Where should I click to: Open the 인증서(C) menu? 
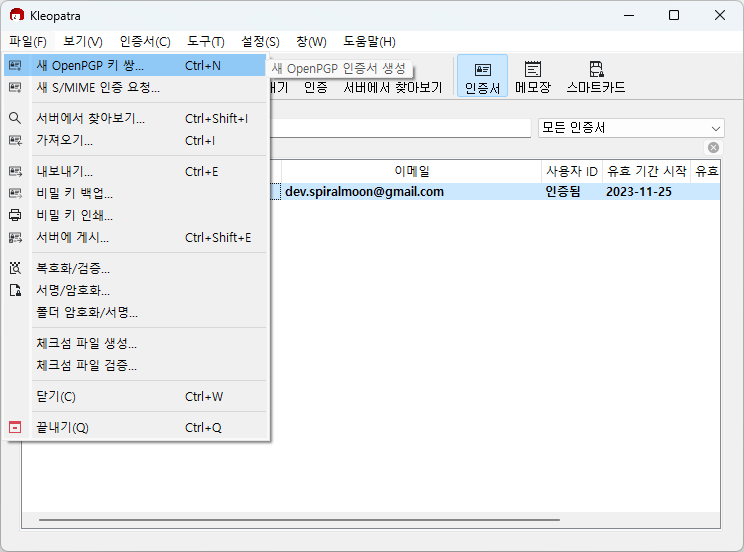[x=145, y=42]
